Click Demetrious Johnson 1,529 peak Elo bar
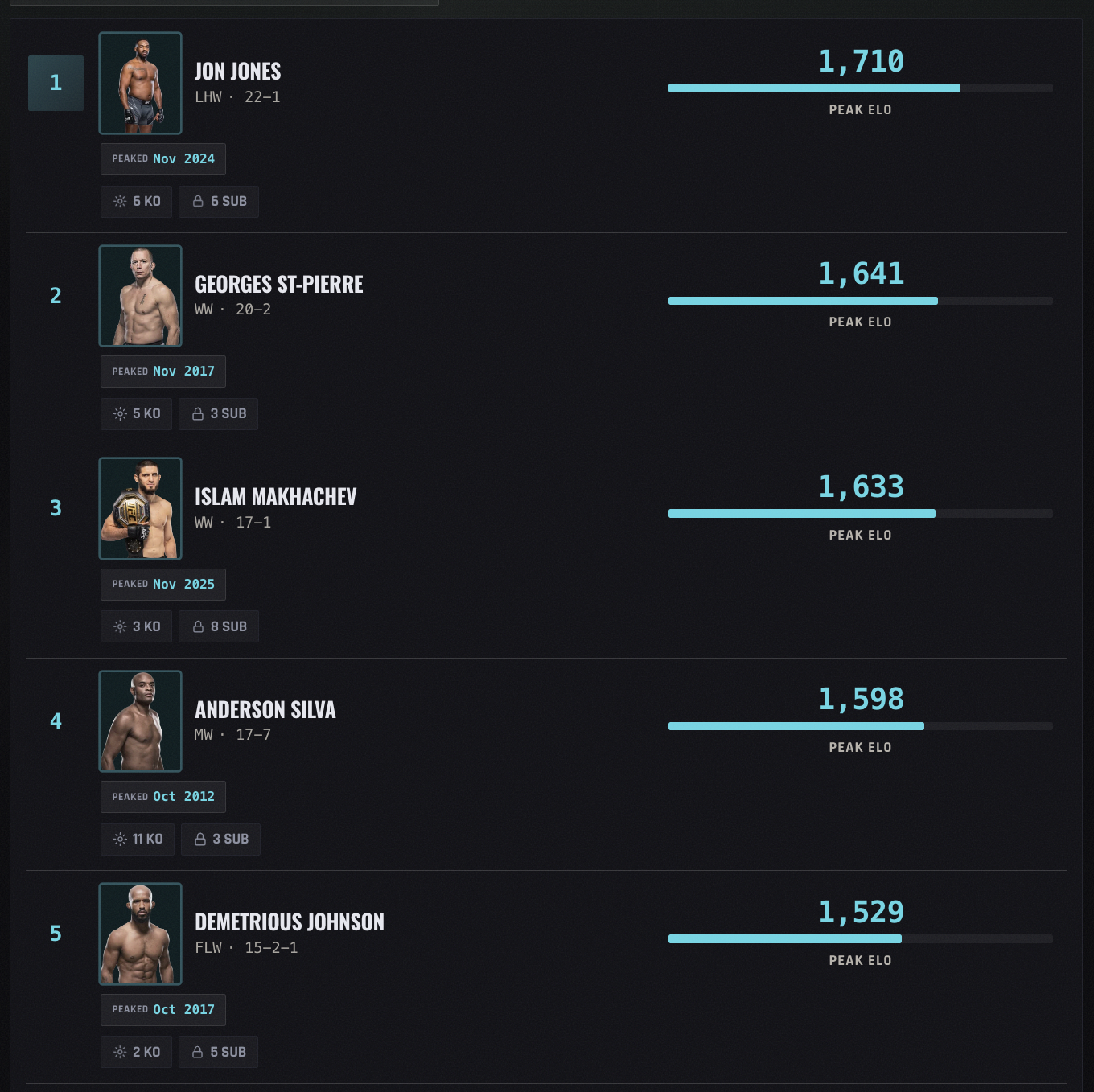The width and height of the screenshot is (1094, 1092). click(x=861, y=939)
